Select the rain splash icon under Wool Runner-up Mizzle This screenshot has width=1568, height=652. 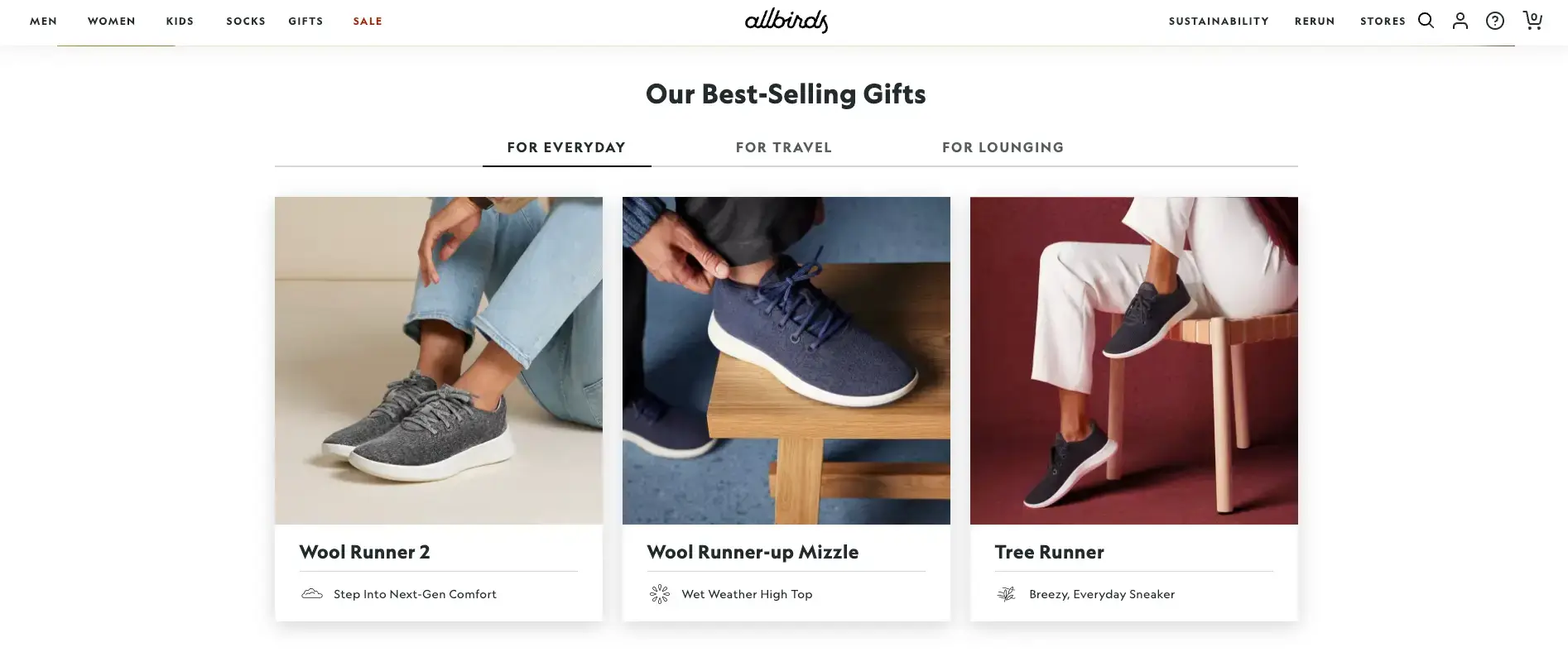tap(660, 593)
